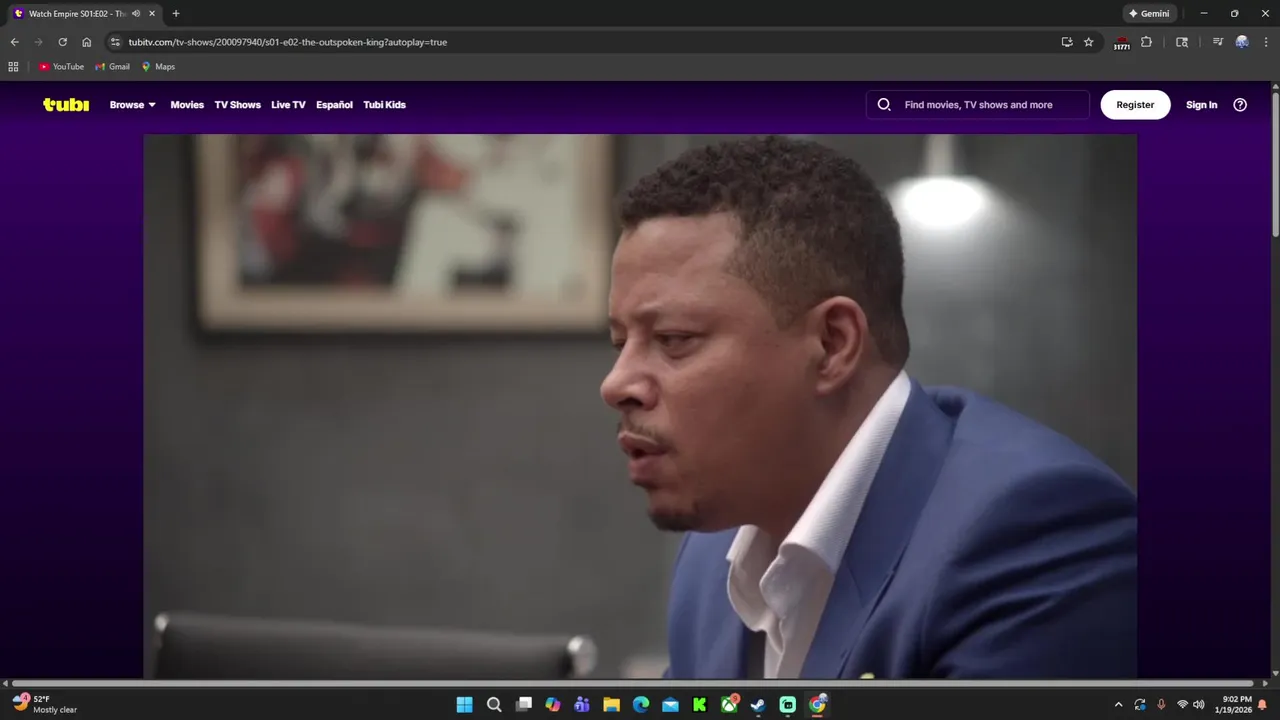Open the Google Lens search icon in toolbar

click(x=1182, y=42)
